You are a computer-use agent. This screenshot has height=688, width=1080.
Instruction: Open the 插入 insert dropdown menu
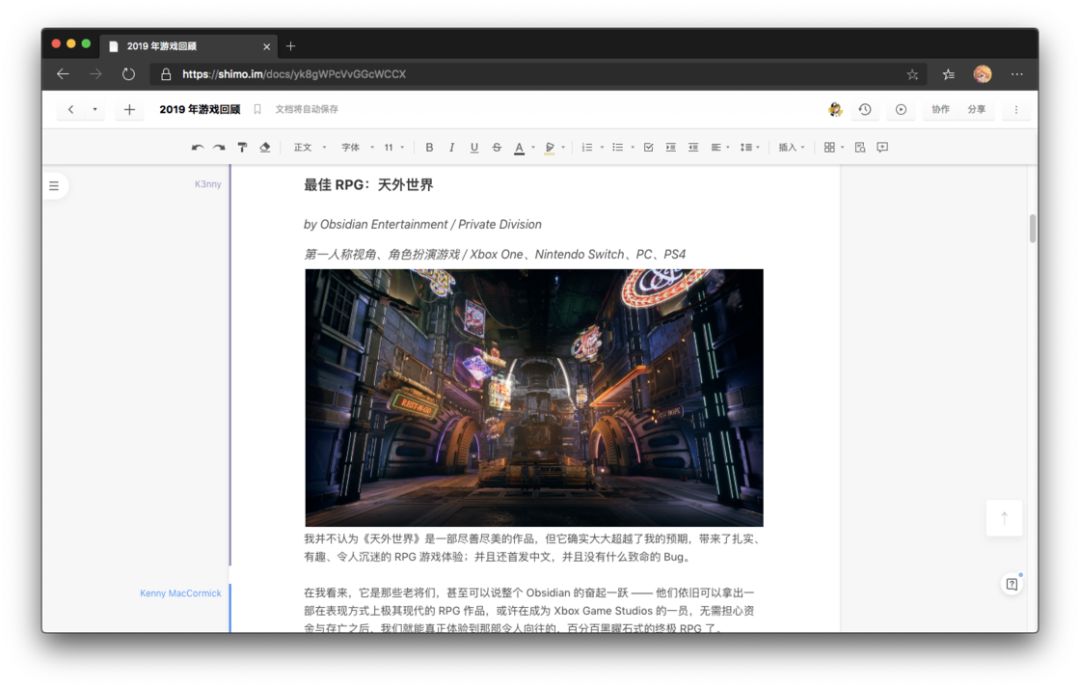coord(791,147)
